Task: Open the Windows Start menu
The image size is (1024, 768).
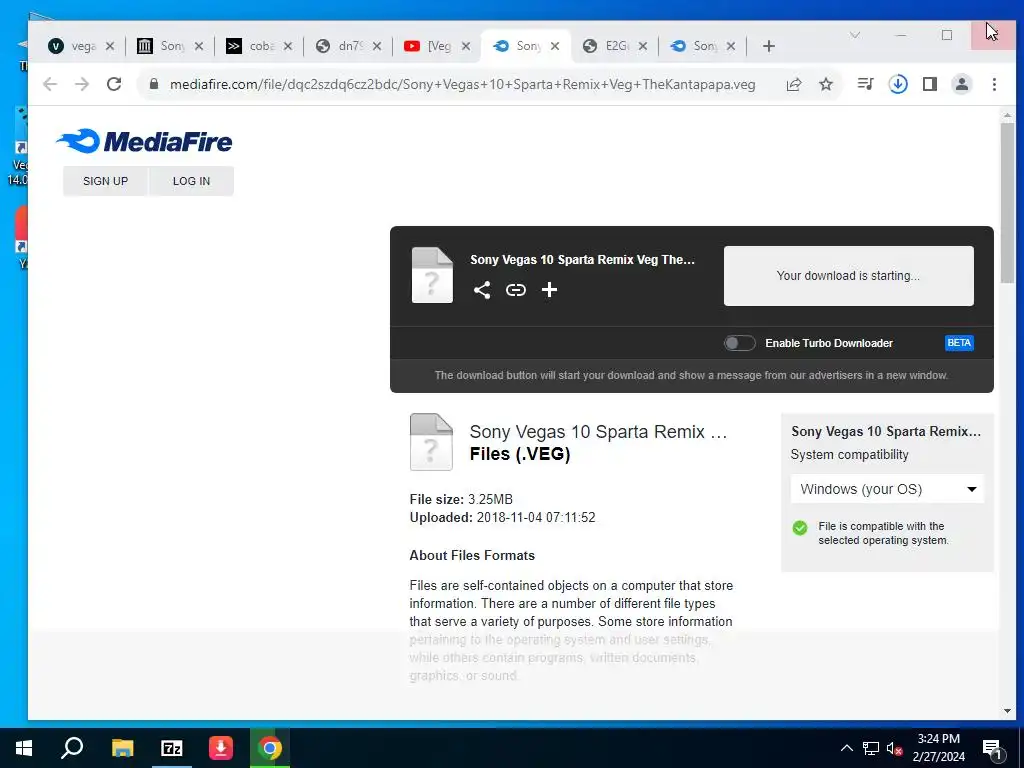Action: tap(24, 748)
